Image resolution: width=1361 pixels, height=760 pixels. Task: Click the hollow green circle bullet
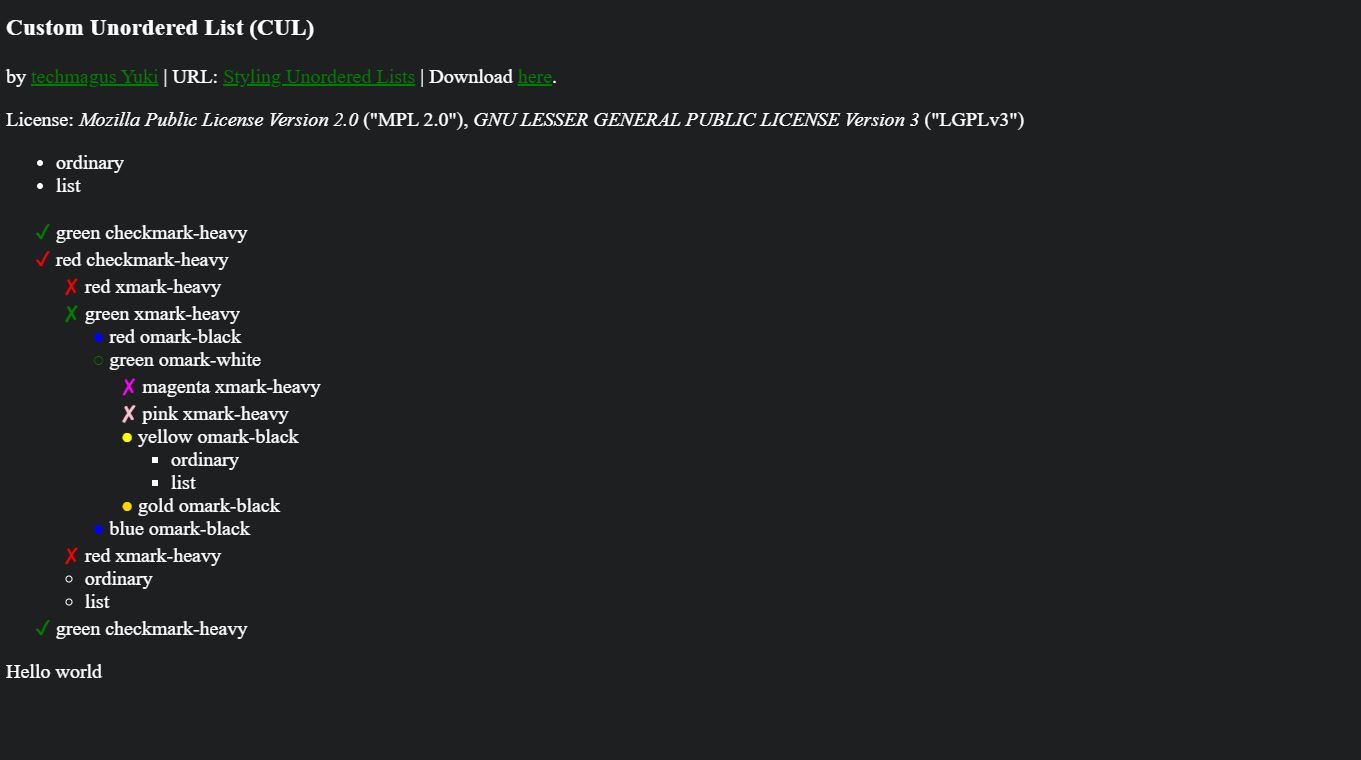pos(98,361)
